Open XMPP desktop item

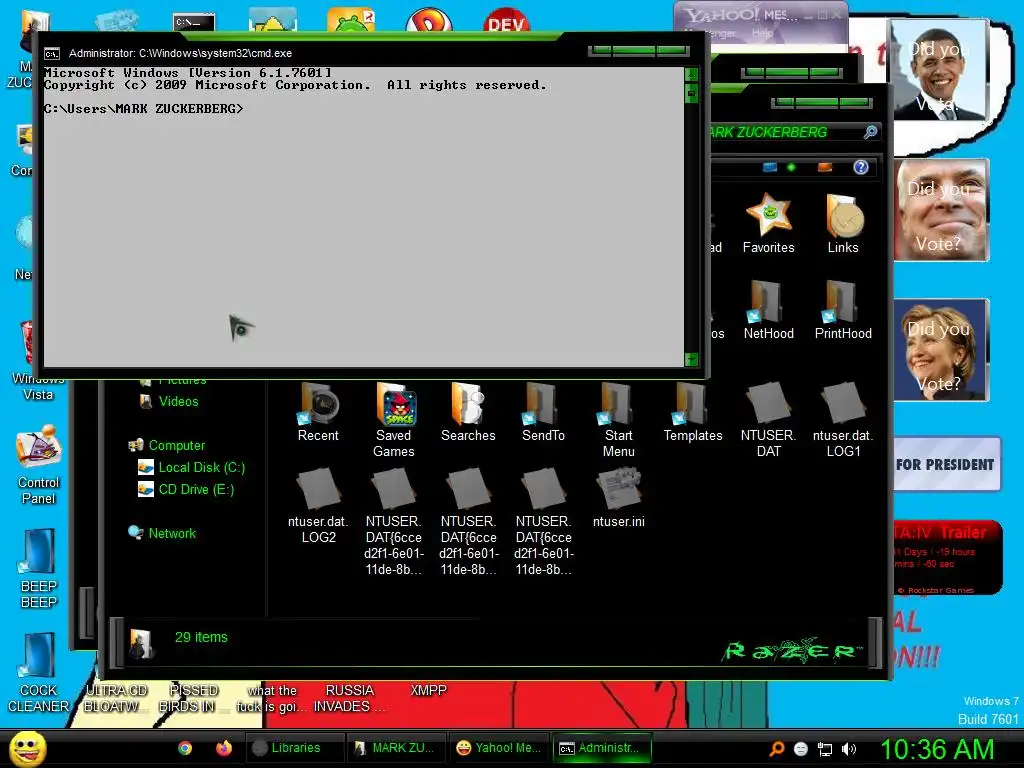428,690
